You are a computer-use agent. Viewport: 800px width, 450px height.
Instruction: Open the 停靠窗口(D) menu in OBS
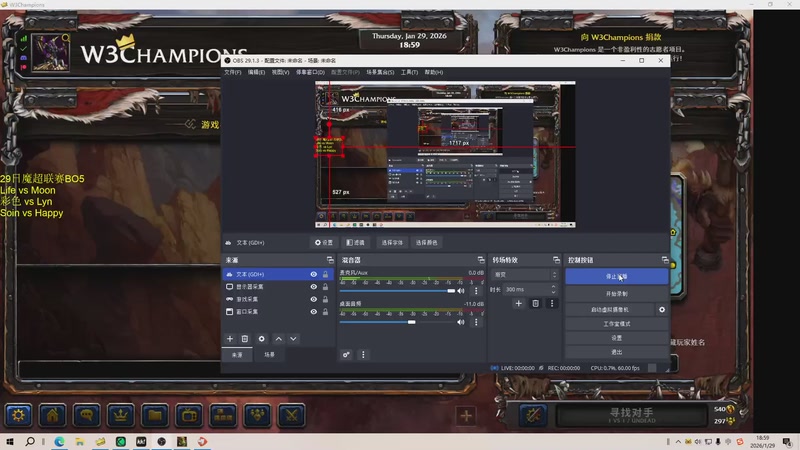pos(310,72)
